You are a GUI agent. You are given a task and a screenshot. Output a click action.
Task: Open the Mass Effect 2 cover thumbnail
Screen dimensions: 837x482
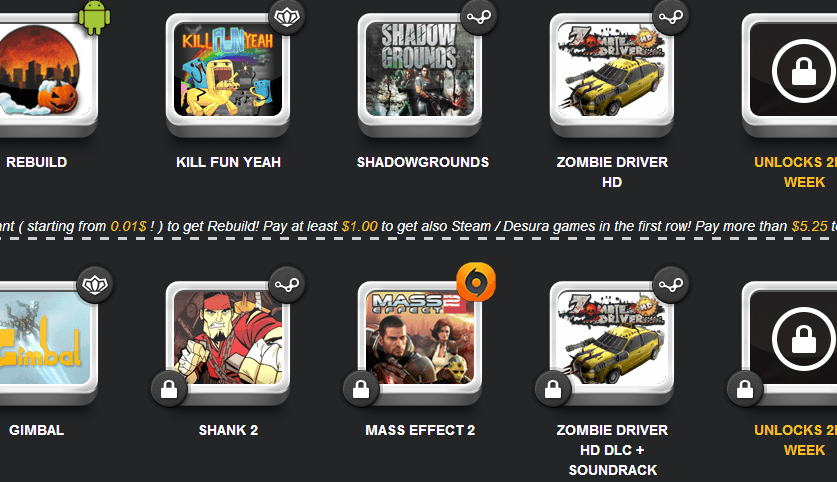click(x=420, y=337)
